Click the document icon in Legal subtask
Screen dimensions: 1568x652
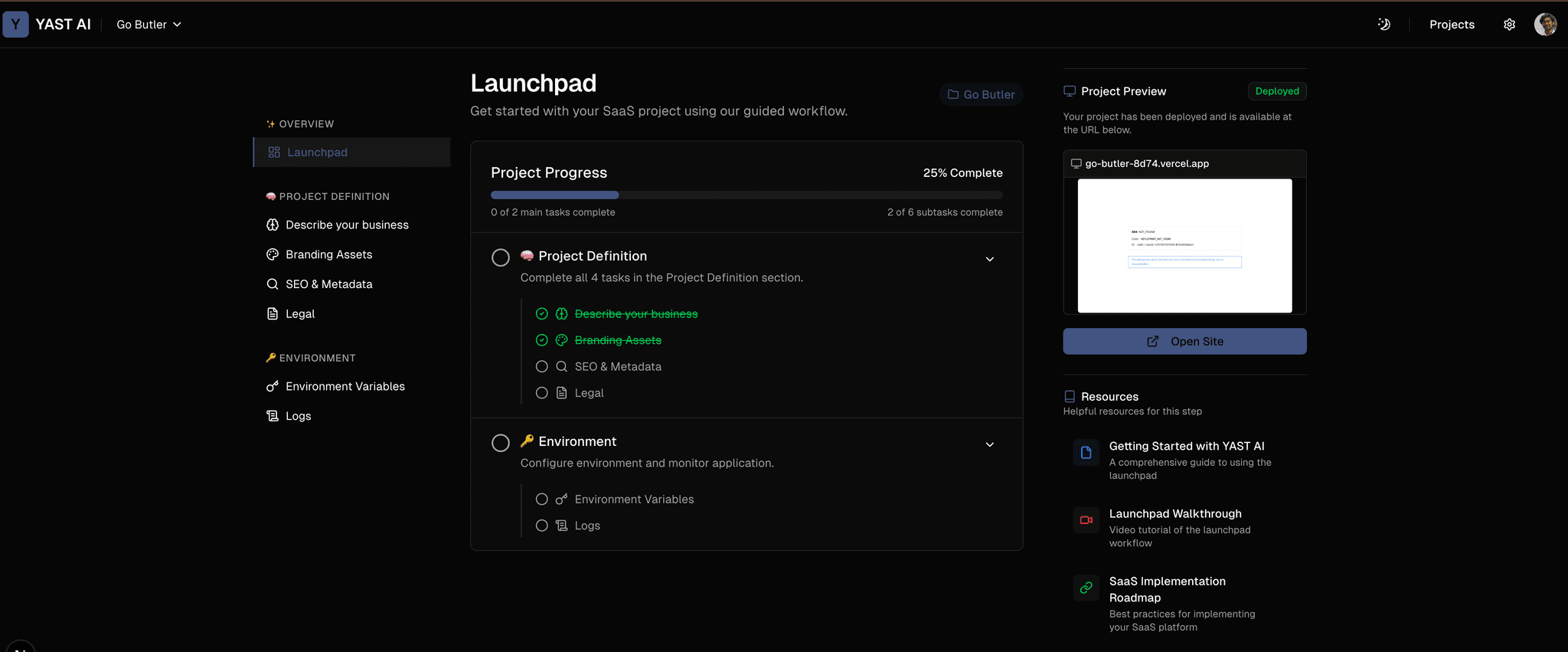click(562, 393)
